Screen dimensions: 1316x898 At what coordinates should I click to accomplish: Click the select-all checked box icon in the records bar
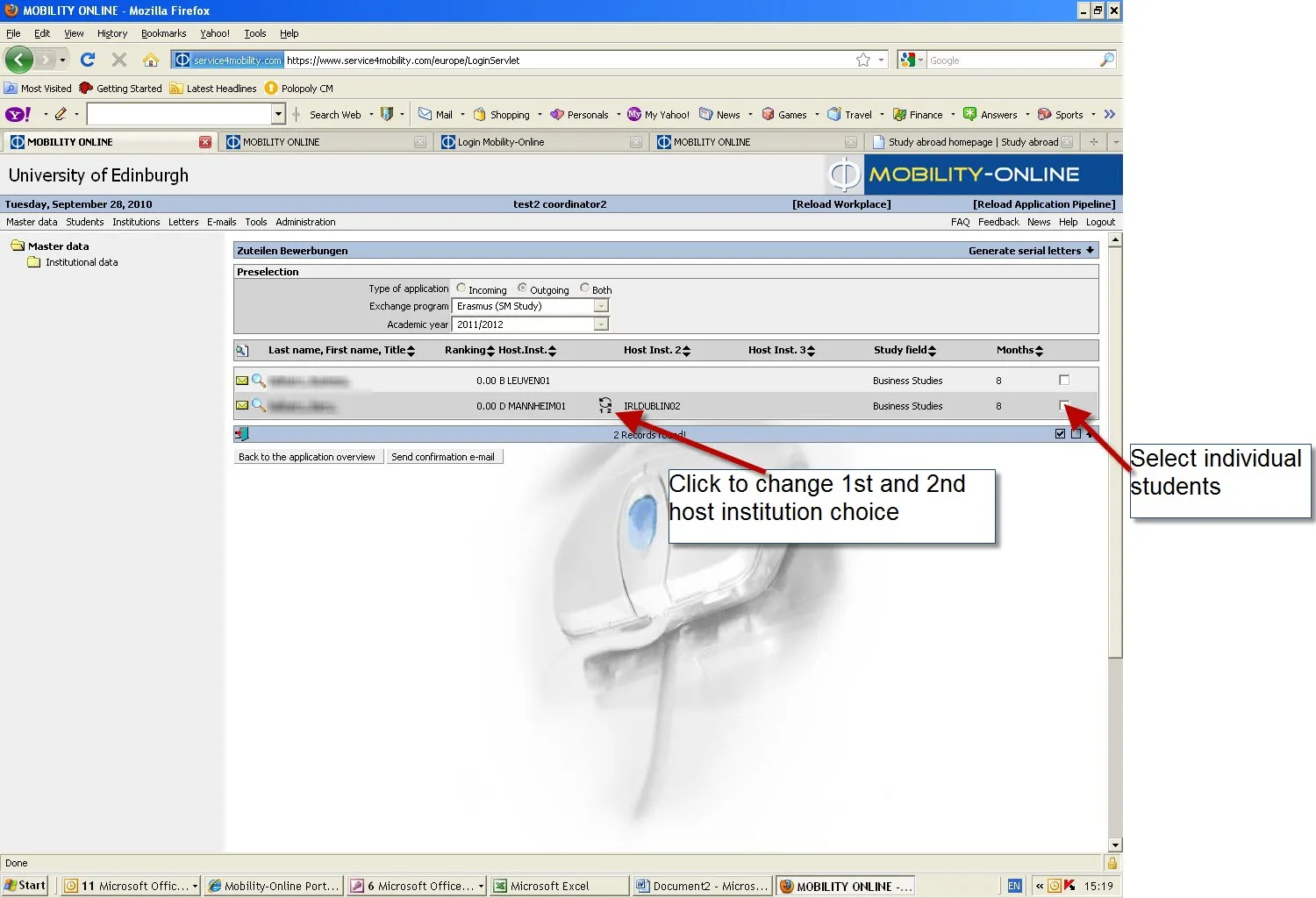point(1061,434)
